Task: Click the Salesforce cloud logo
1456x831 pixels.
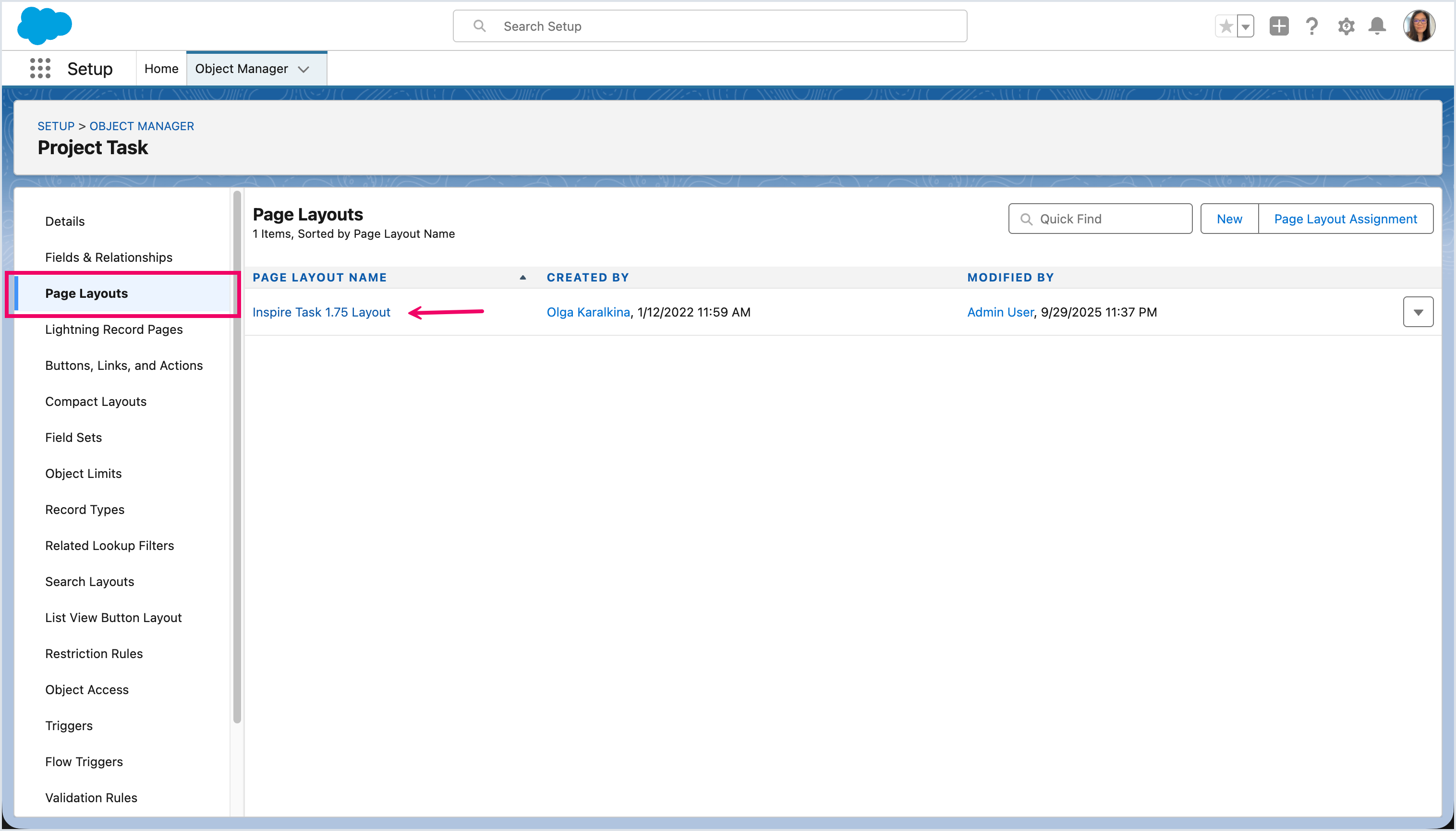Action: (x=44, y=25)
